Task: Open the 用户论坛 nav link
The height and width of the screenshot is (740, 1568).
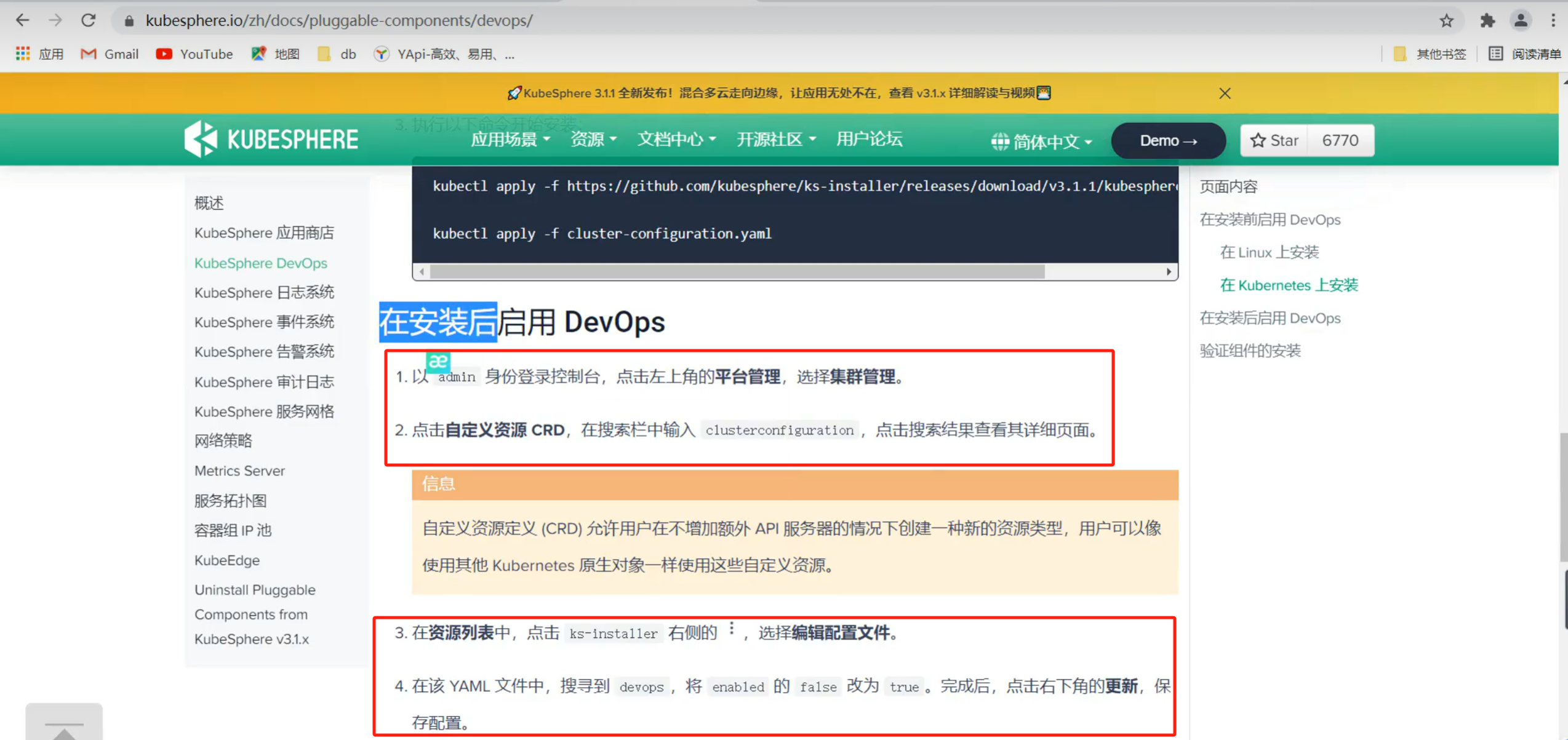Action: click(x=869, y=140)
